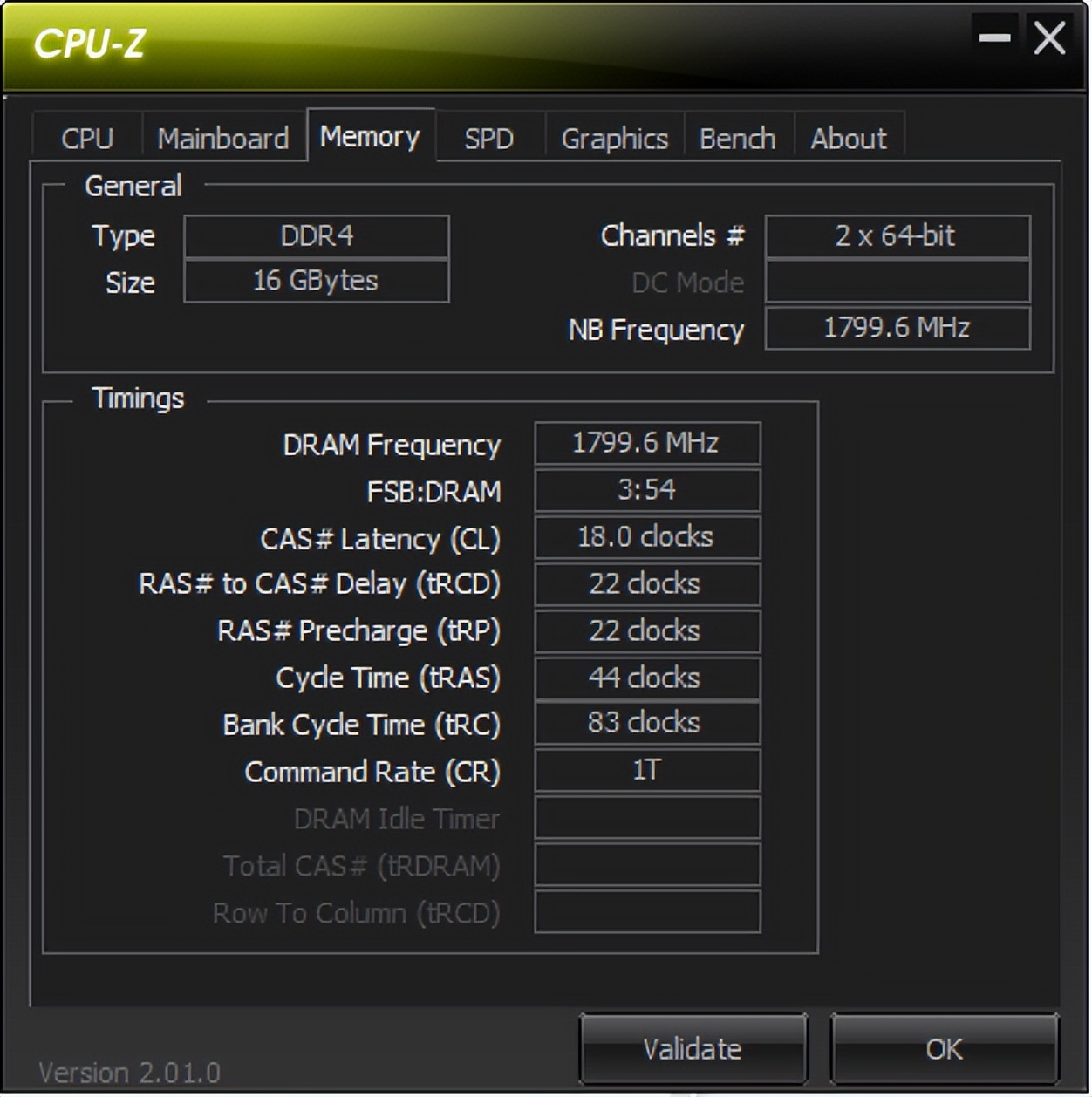Switch to the CPU tab
This screenshot has width=1092, height=1097.
tap(87, 138)
